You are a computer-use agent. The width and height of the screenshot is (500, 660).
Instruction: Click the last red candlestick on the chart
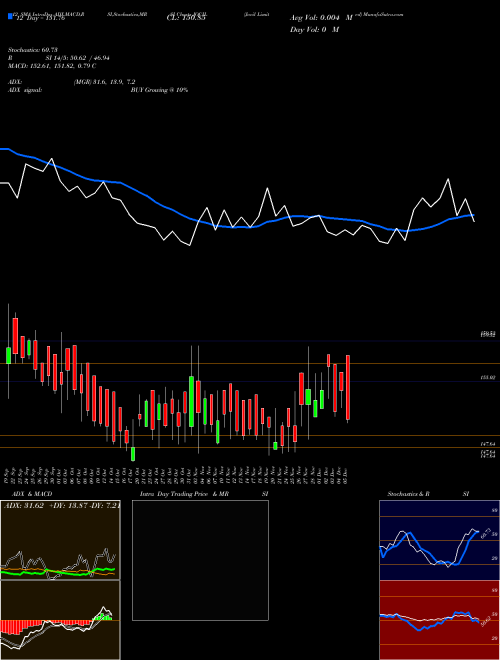pyautogui.click(x=348, y=388)
